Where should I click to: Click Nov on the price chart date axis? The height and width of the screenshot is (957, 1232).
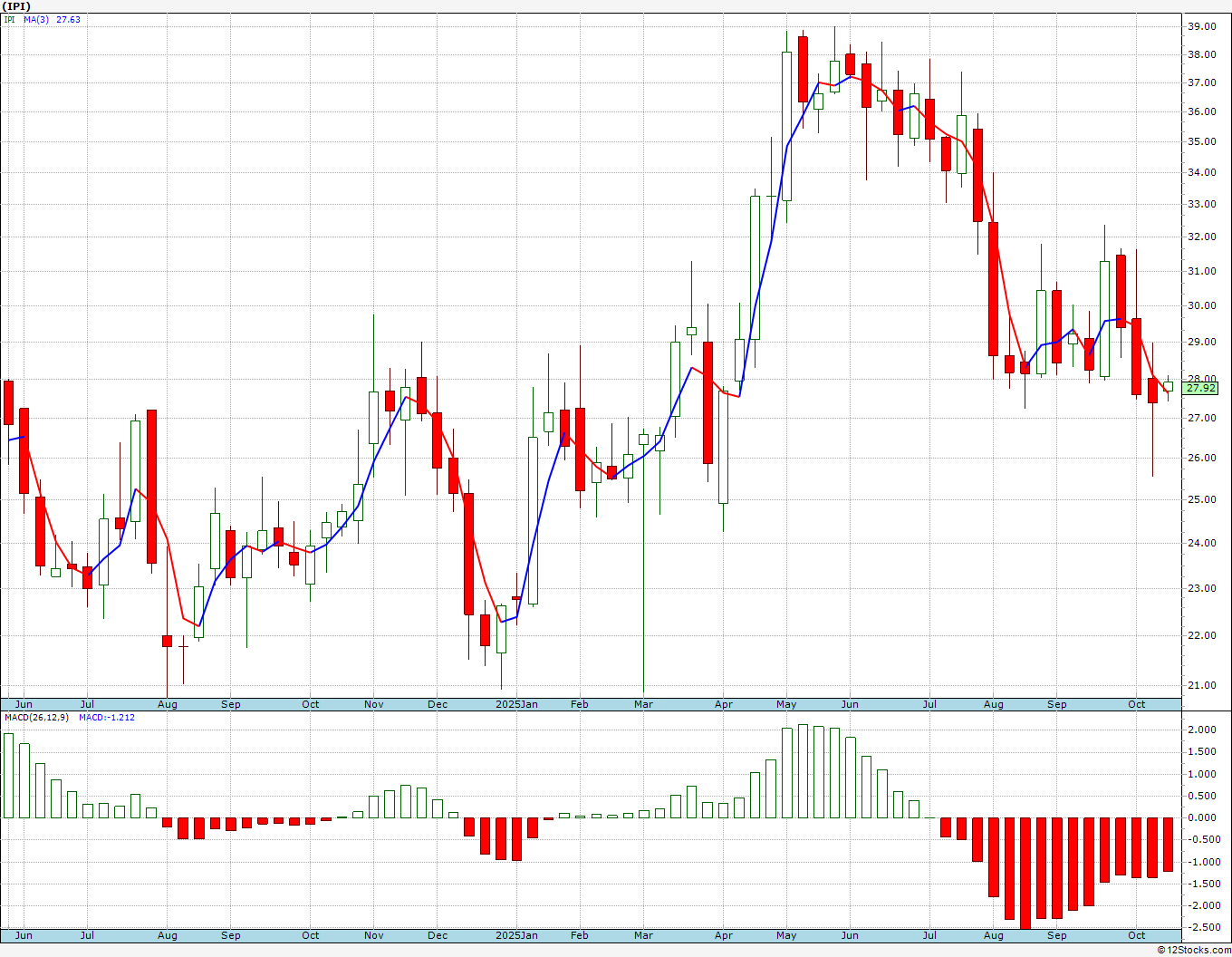click(374, 704)
